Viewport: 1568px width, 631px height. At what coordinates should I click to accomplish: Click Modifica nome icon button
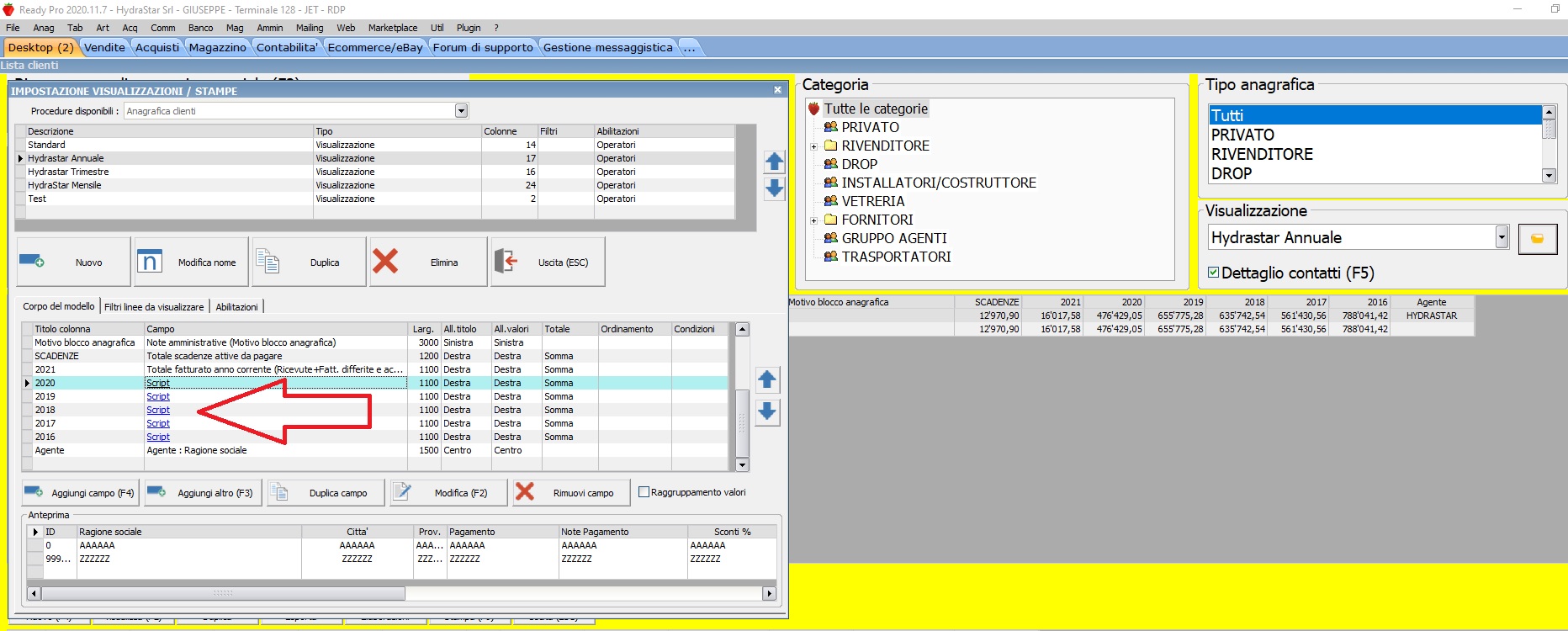(150, 262)
